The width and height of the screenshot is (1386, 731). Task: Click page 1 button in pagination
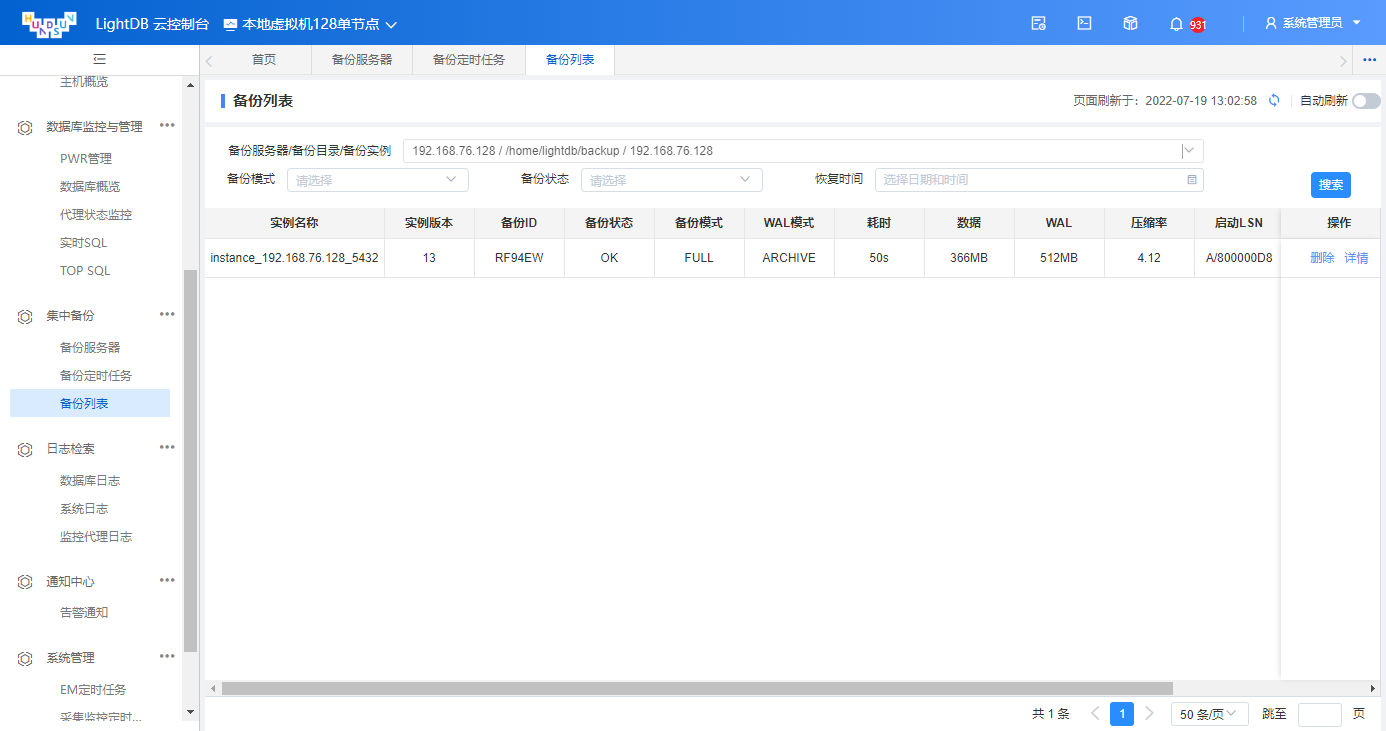[1122, 714]
